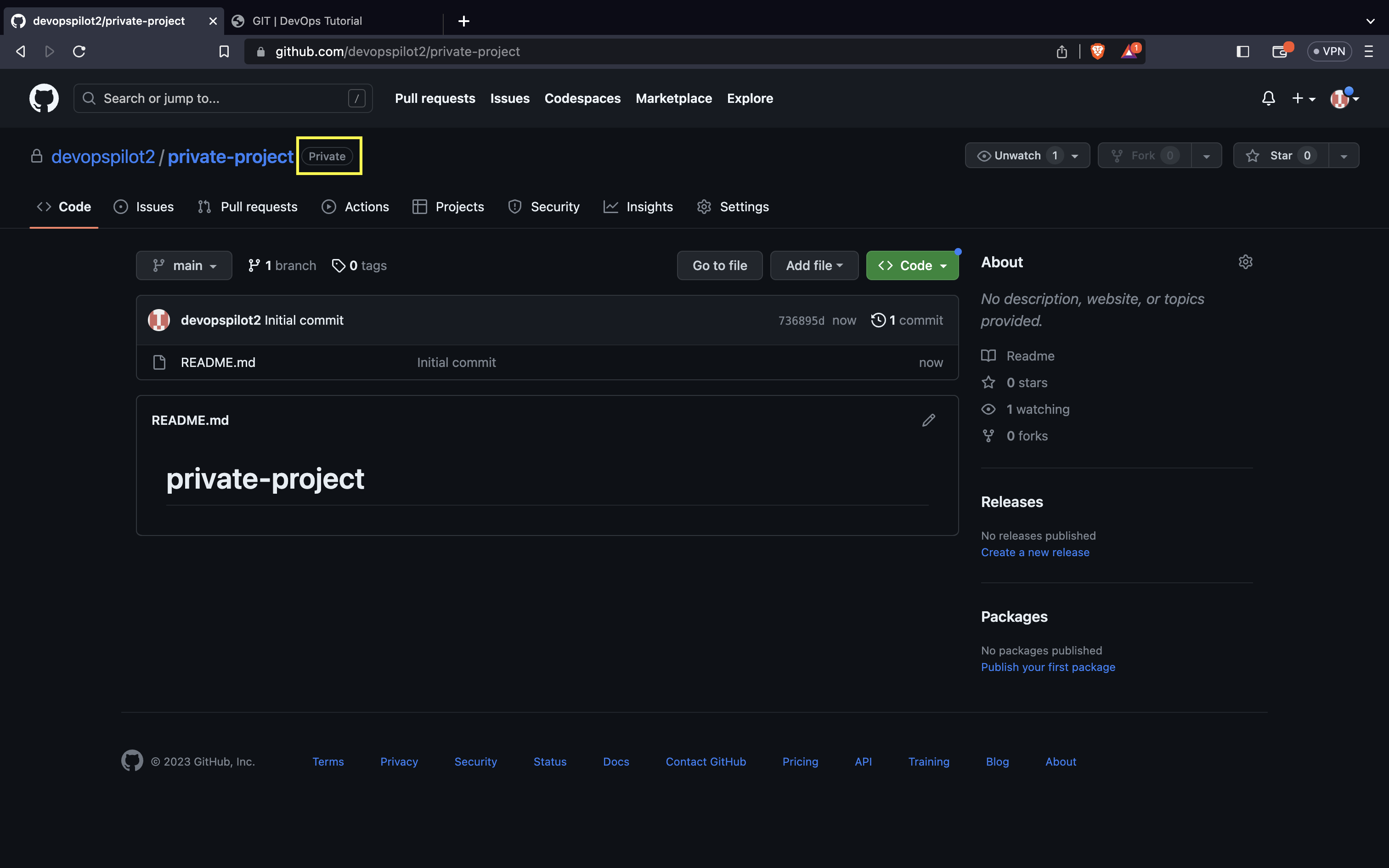1389x868 pixels.
Task: Click Create a new release link
Action: coord(1035,552)
